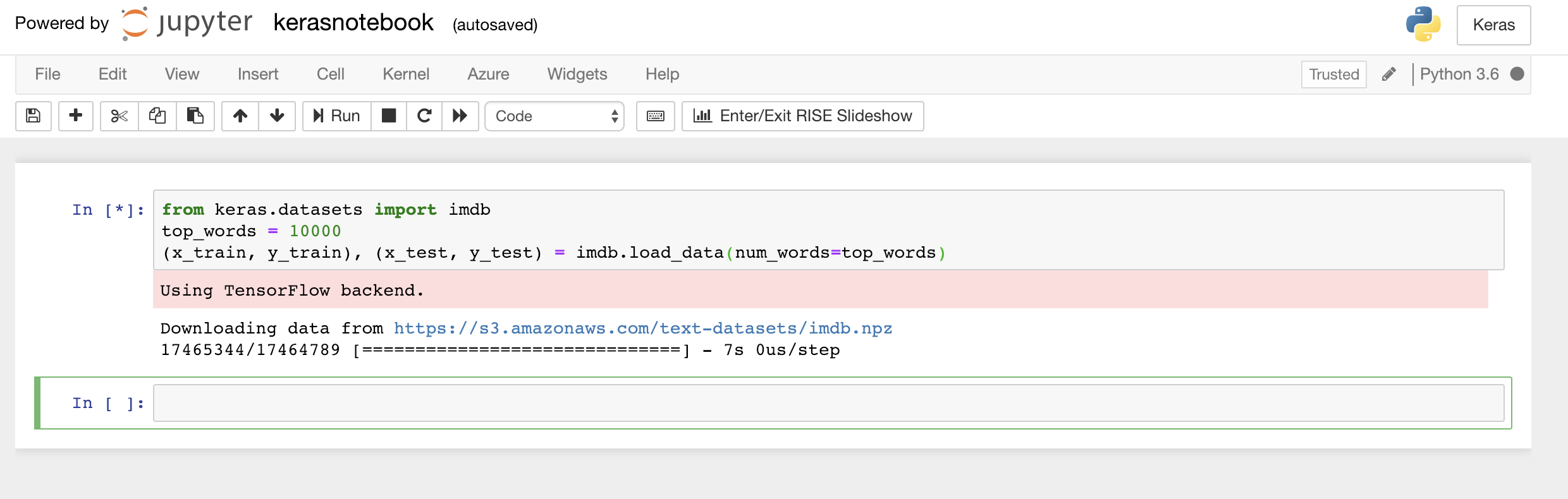This screenshot has height=499, width=1568.
Task: Open the Edit menu
Action: 113,74
